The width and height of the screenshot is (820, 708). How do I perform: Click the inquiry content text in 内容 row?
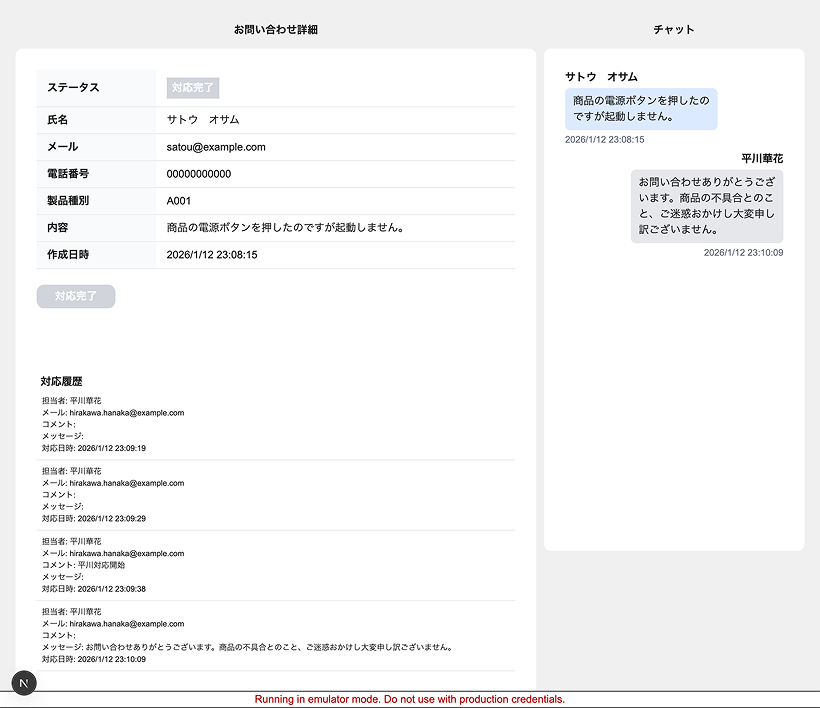pyautogui.click(x=285, y=228)
